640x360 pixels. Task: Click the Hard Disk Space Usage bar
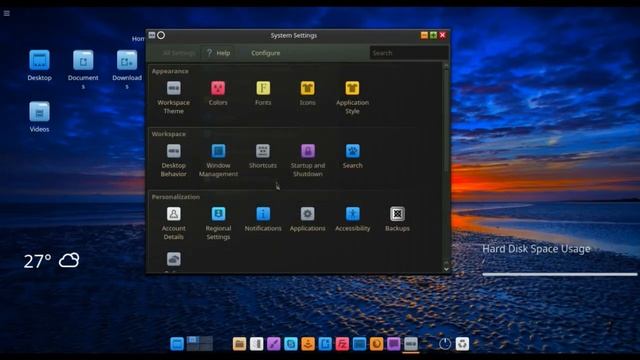pyautogui.click(x=560, y=274)
